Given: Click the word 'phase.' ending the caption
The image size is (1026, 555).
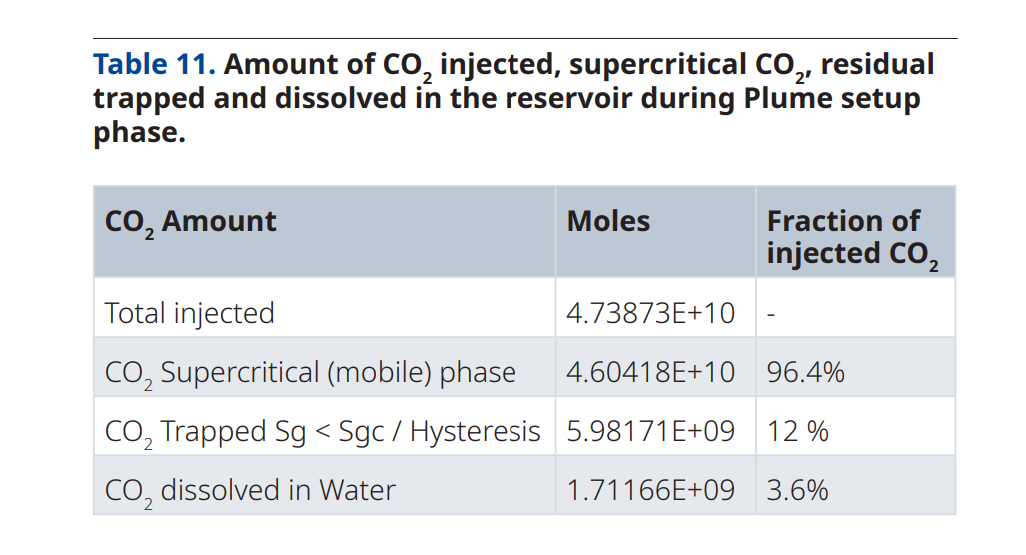Looking at the screenshot, I should coord(139,132).
